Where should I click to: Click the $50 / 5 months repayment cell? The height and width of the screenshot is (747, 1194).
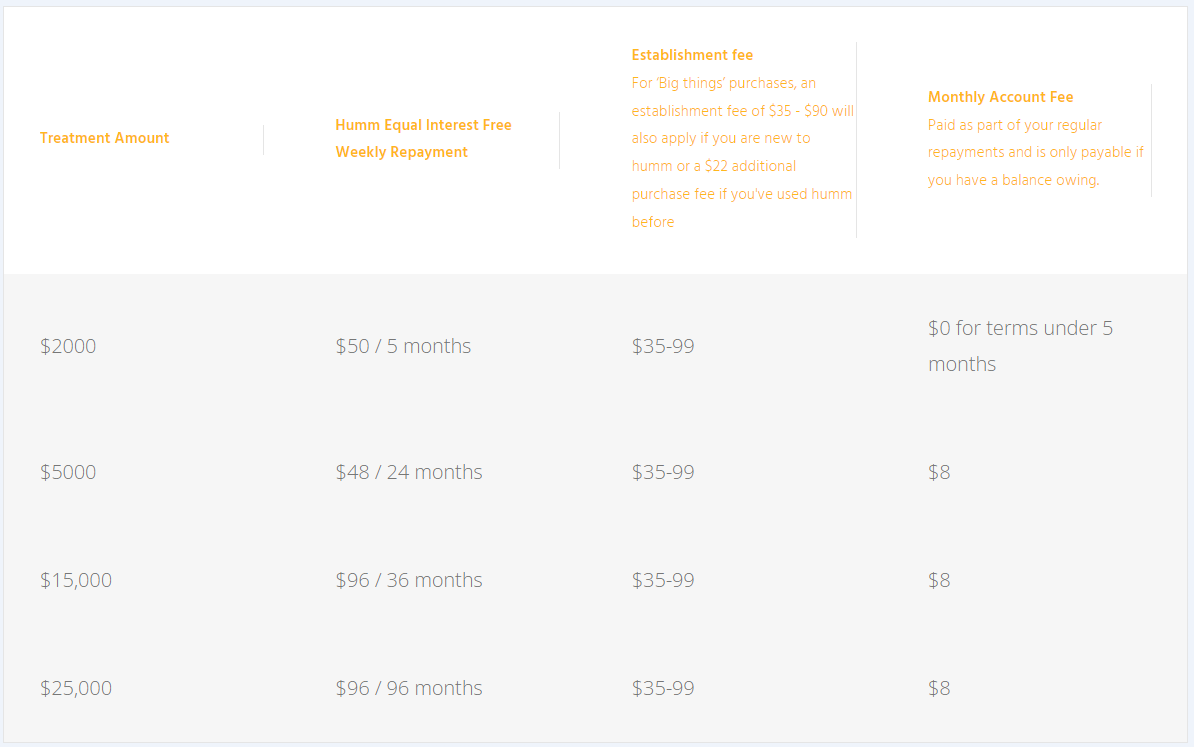tap(404, 346)
